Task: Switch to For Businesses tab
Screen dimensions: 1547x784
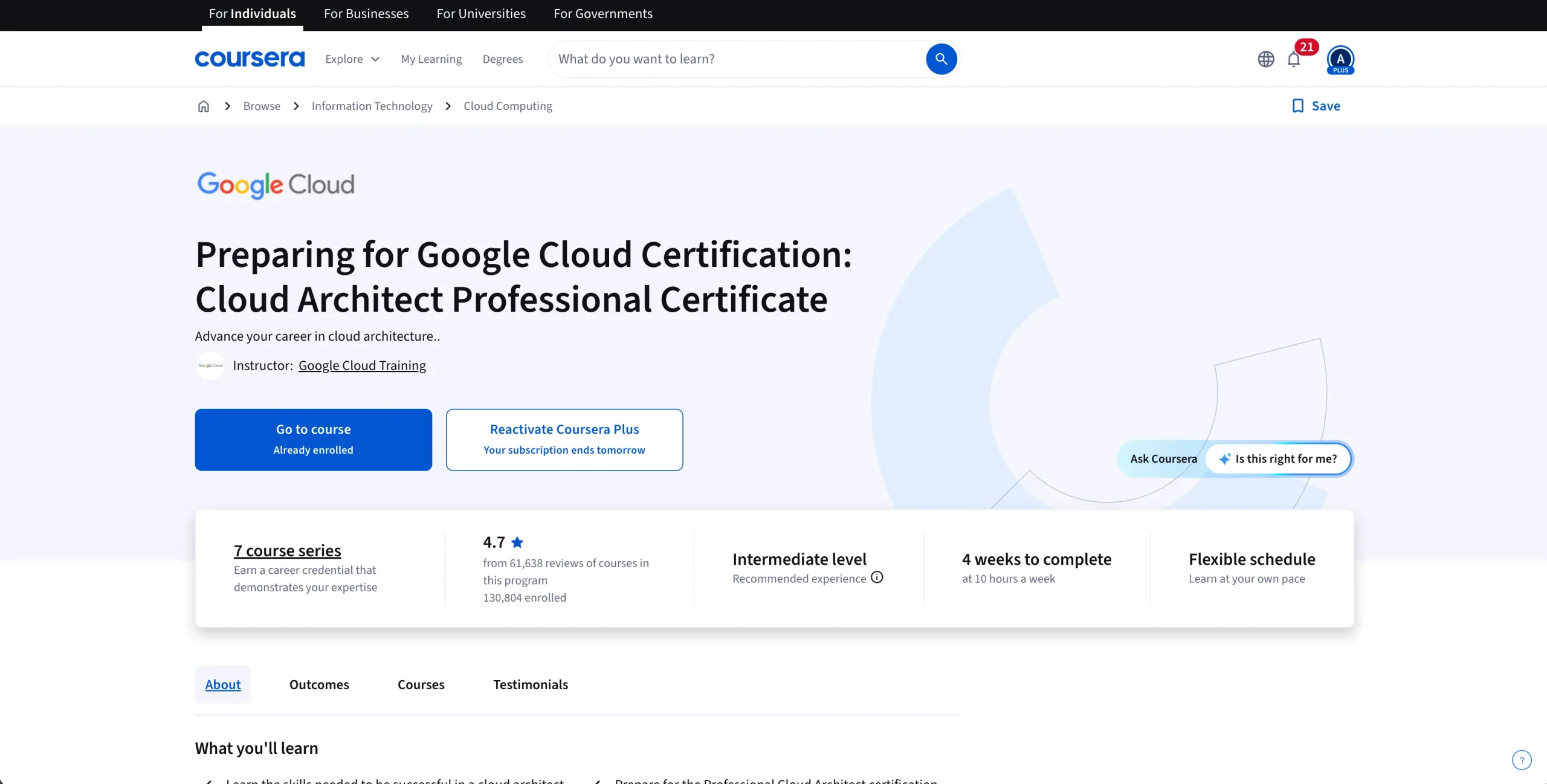Action: pos(366,14)
